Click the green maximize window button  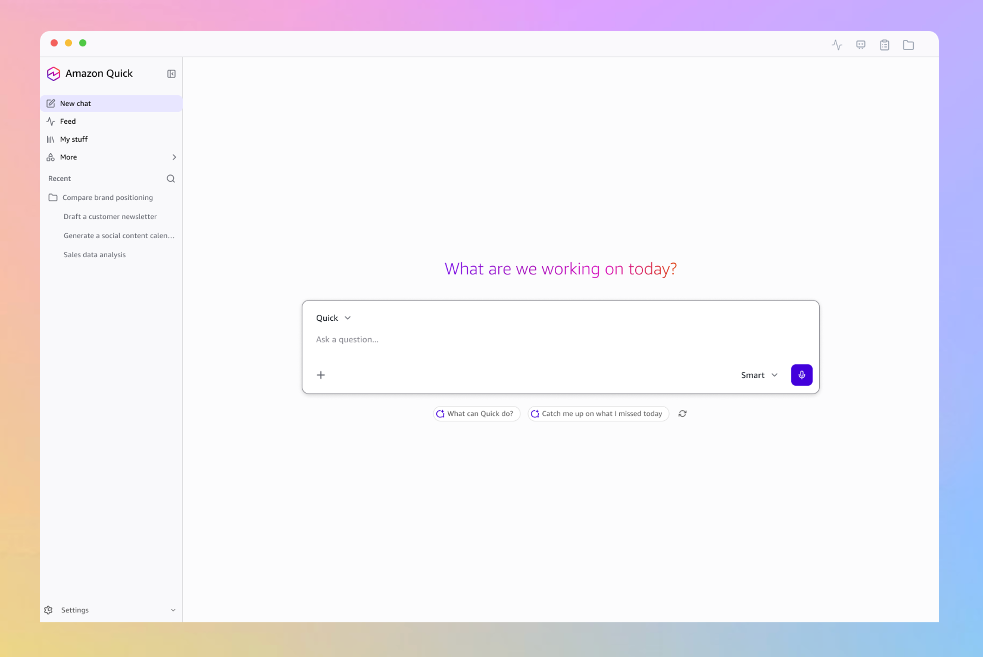point(83,43)
